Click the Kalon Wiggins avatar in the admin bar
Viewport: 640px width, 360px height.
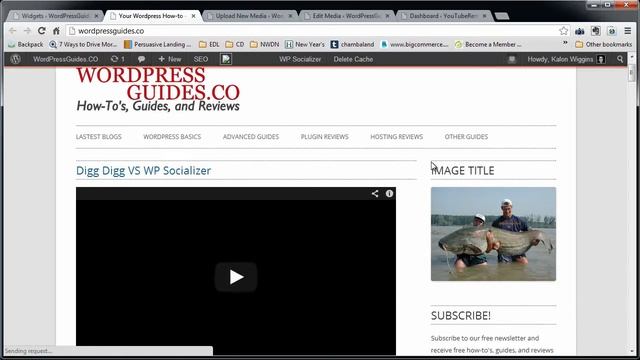[x=601, y=59]
